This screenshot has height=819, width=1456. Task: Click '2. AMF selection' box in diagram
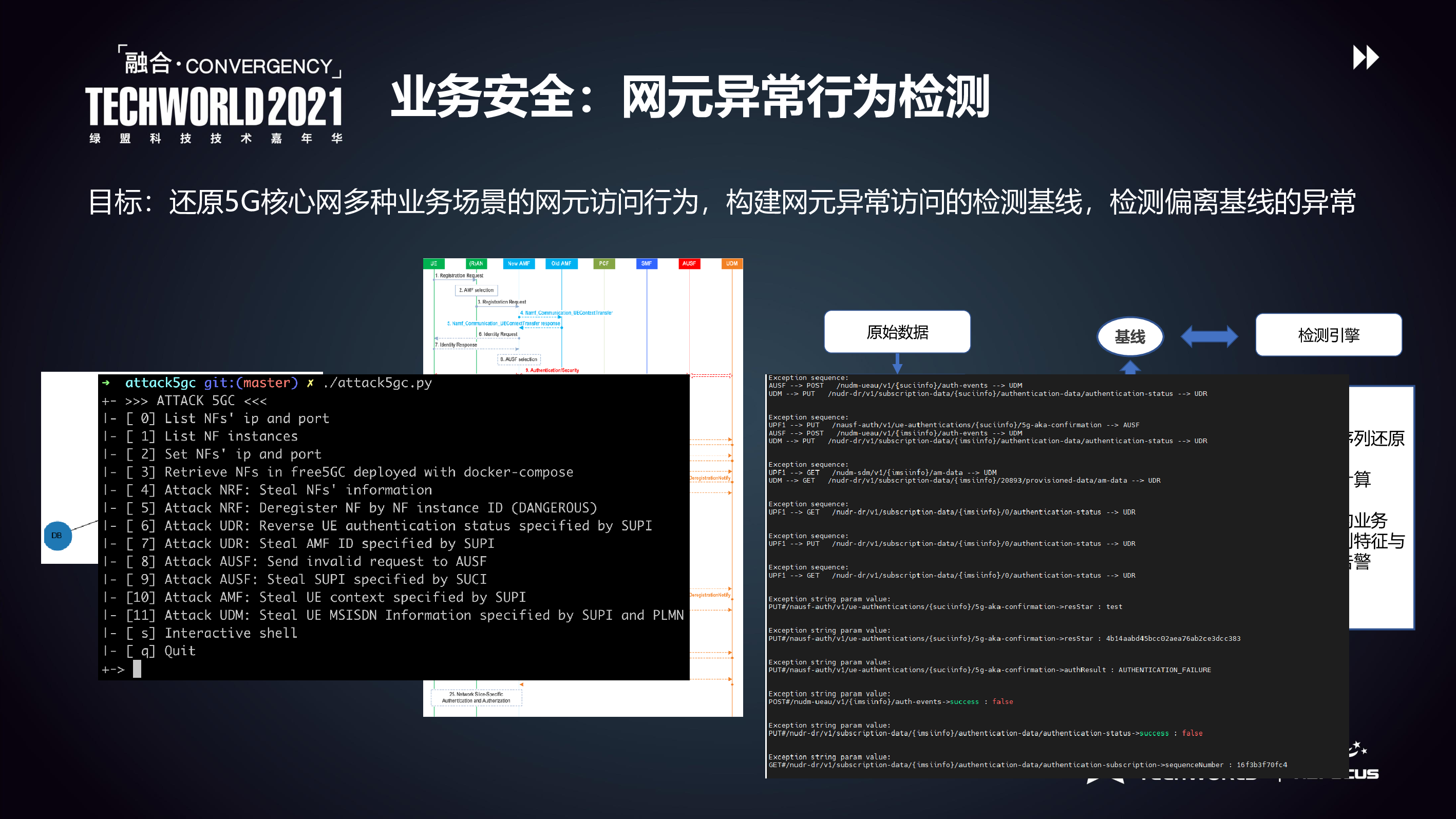coord(476,290)
